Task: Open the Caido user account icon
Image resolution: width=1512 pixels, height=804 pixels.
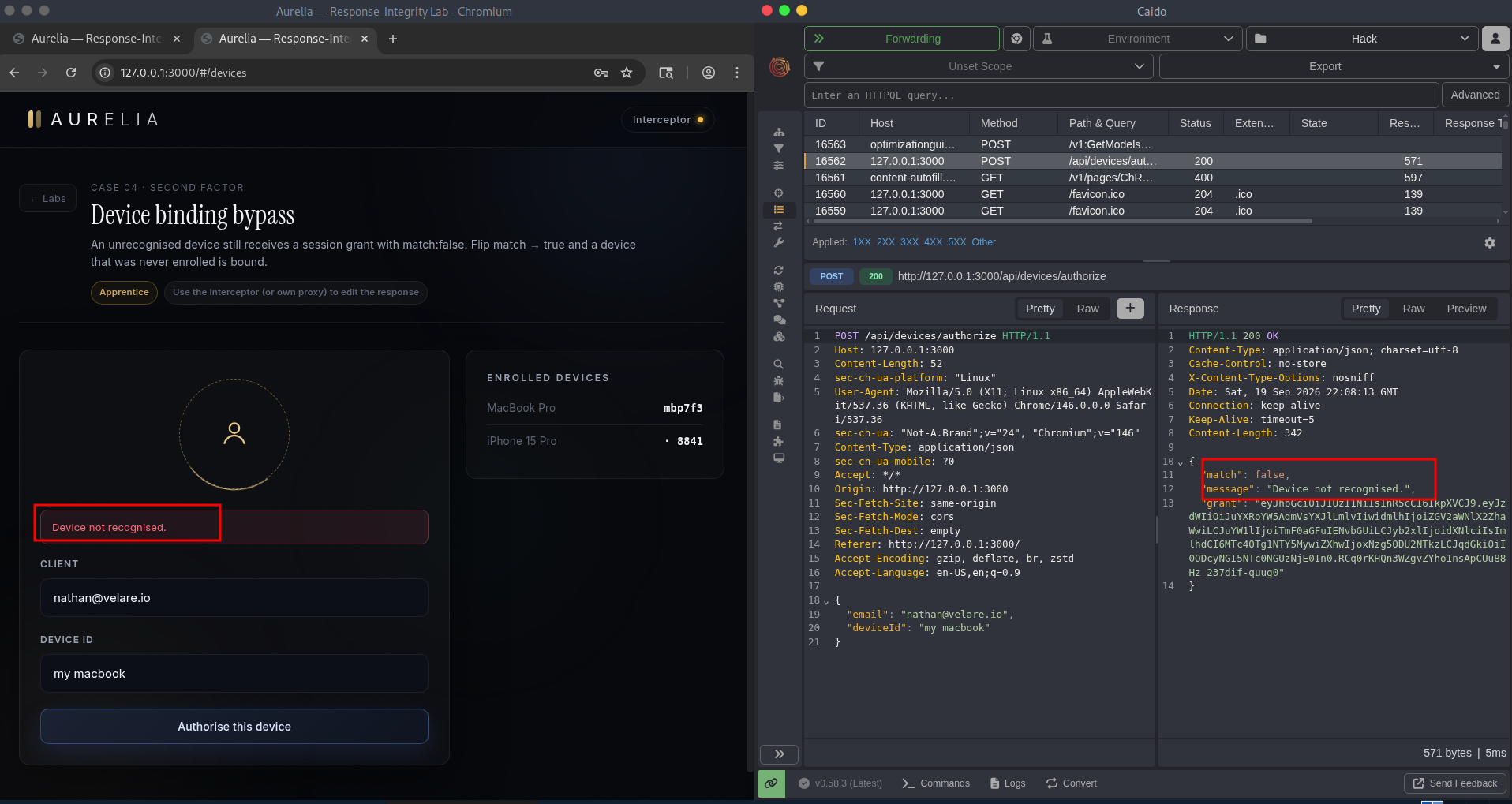Action: click(1495, 39)
